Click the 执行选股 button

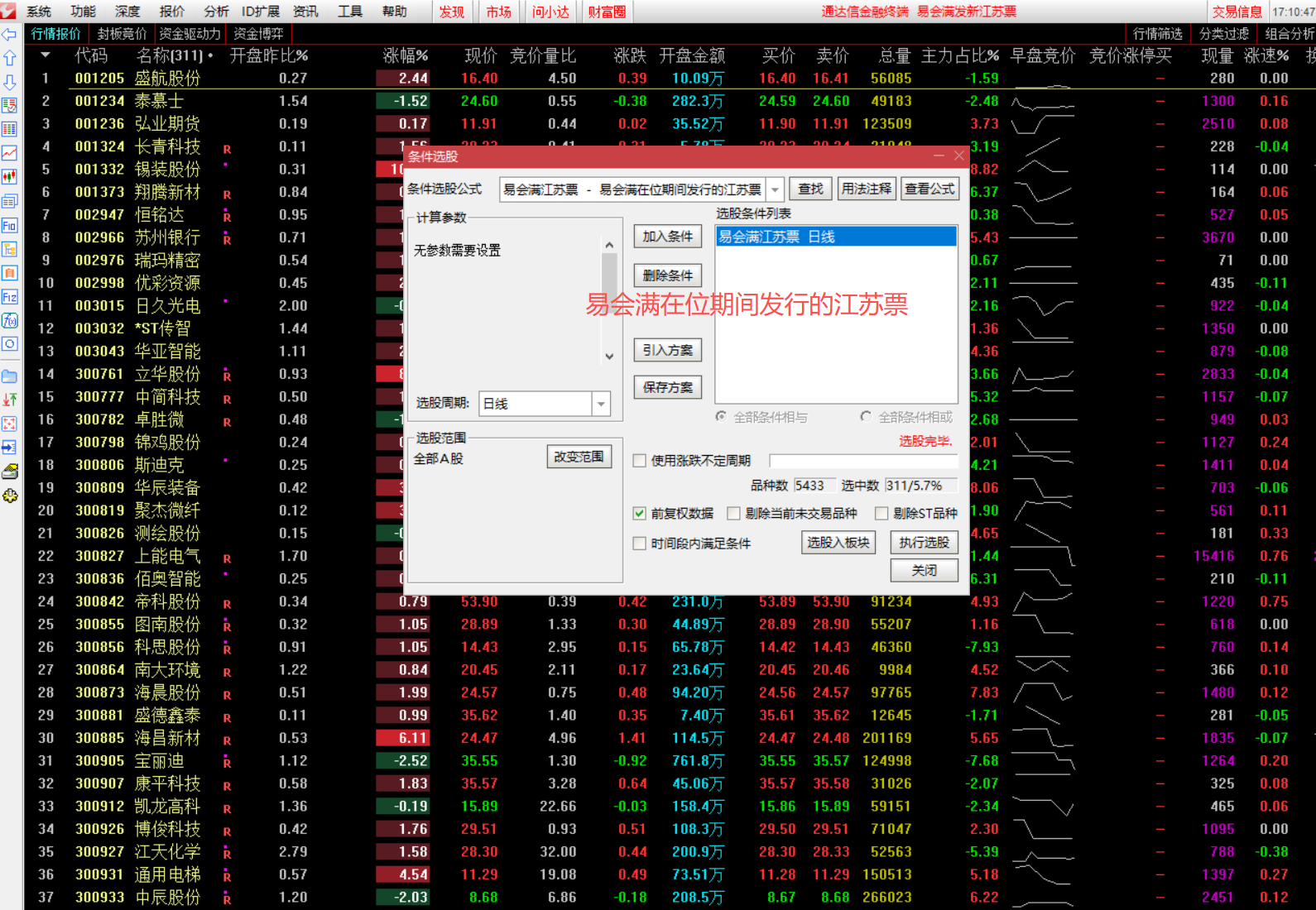pyautogui.click(x=925, y=543)
